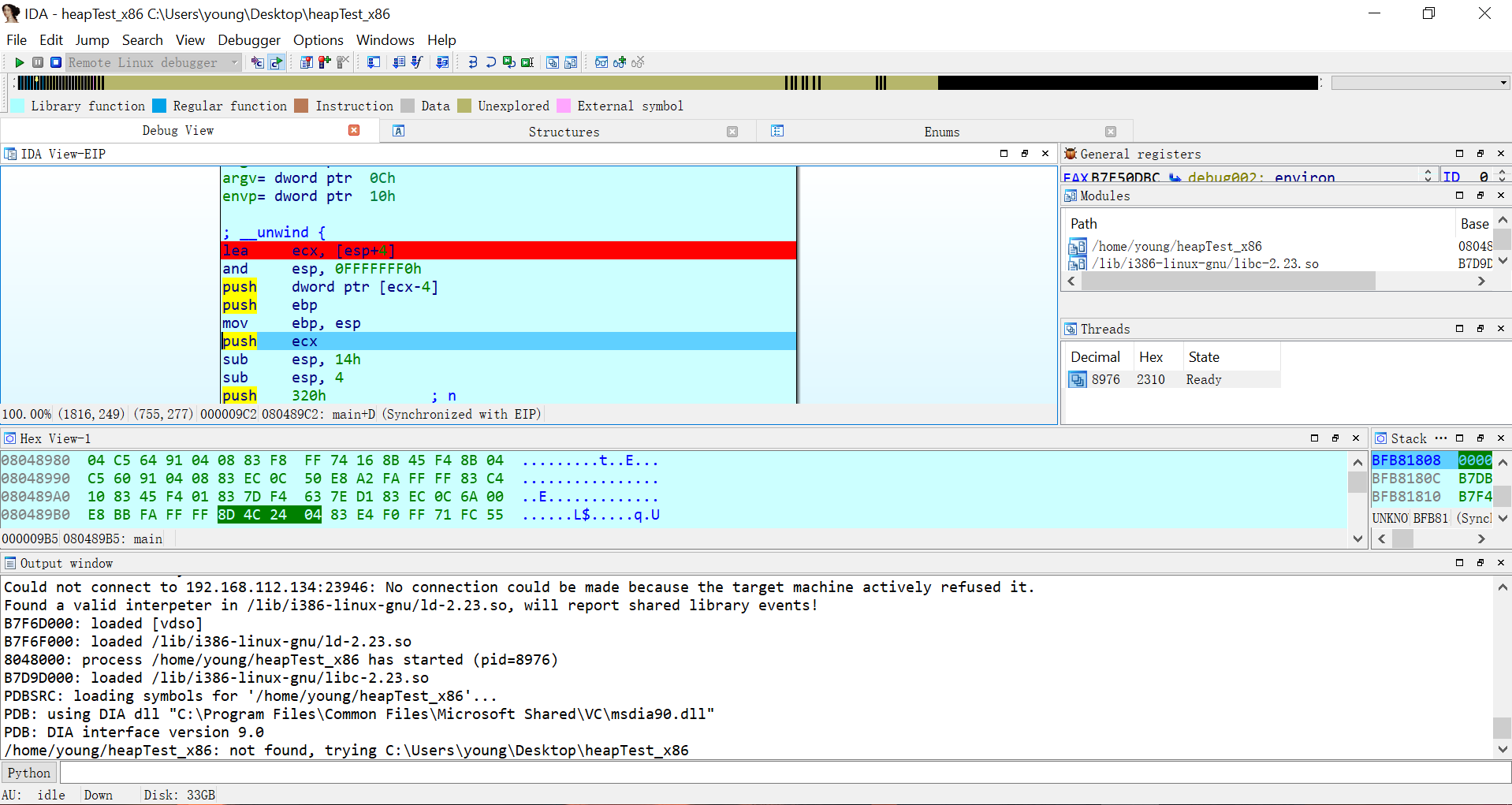Run to cursor location
Viewport: 1512px width, 805px height.
(x=527, y=62)
